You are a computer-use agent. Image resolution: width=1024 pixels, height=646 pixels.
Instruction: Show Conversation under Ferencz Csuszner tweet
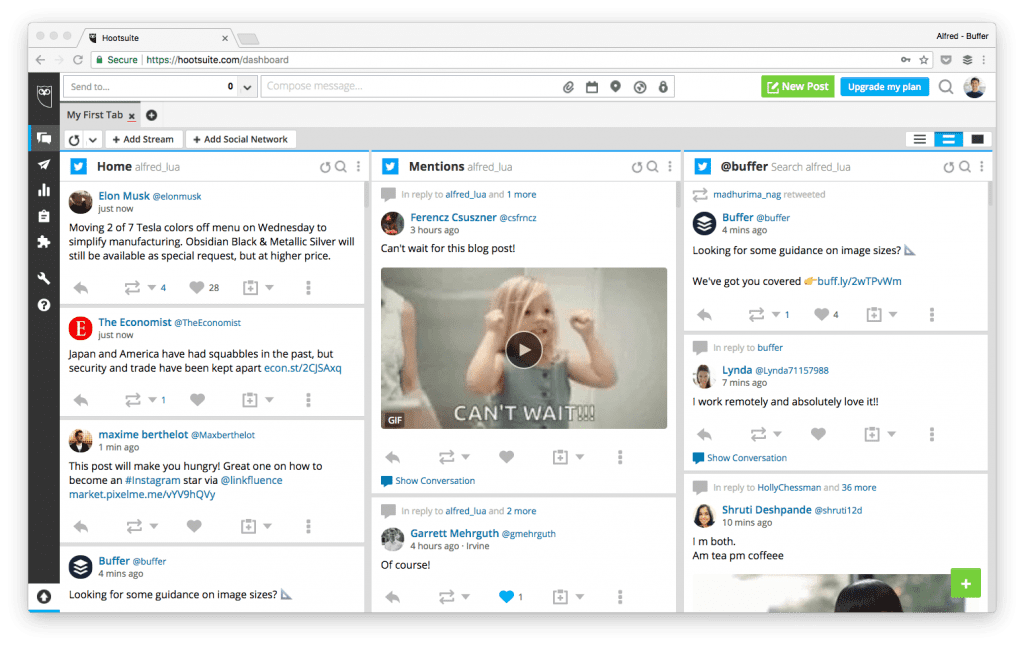click(428, 481)
